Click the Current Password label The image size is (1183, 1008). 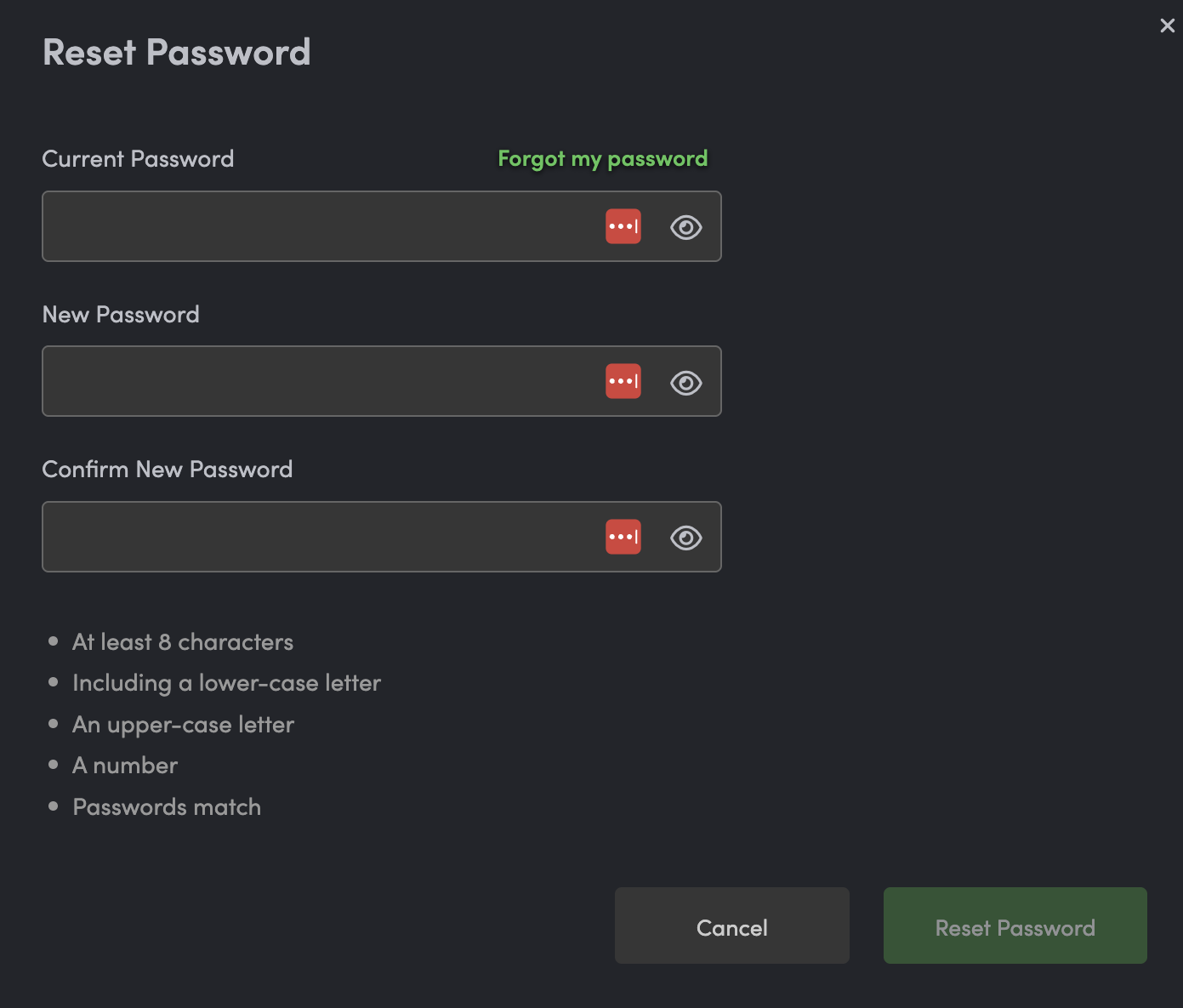[x=138, y=159]
